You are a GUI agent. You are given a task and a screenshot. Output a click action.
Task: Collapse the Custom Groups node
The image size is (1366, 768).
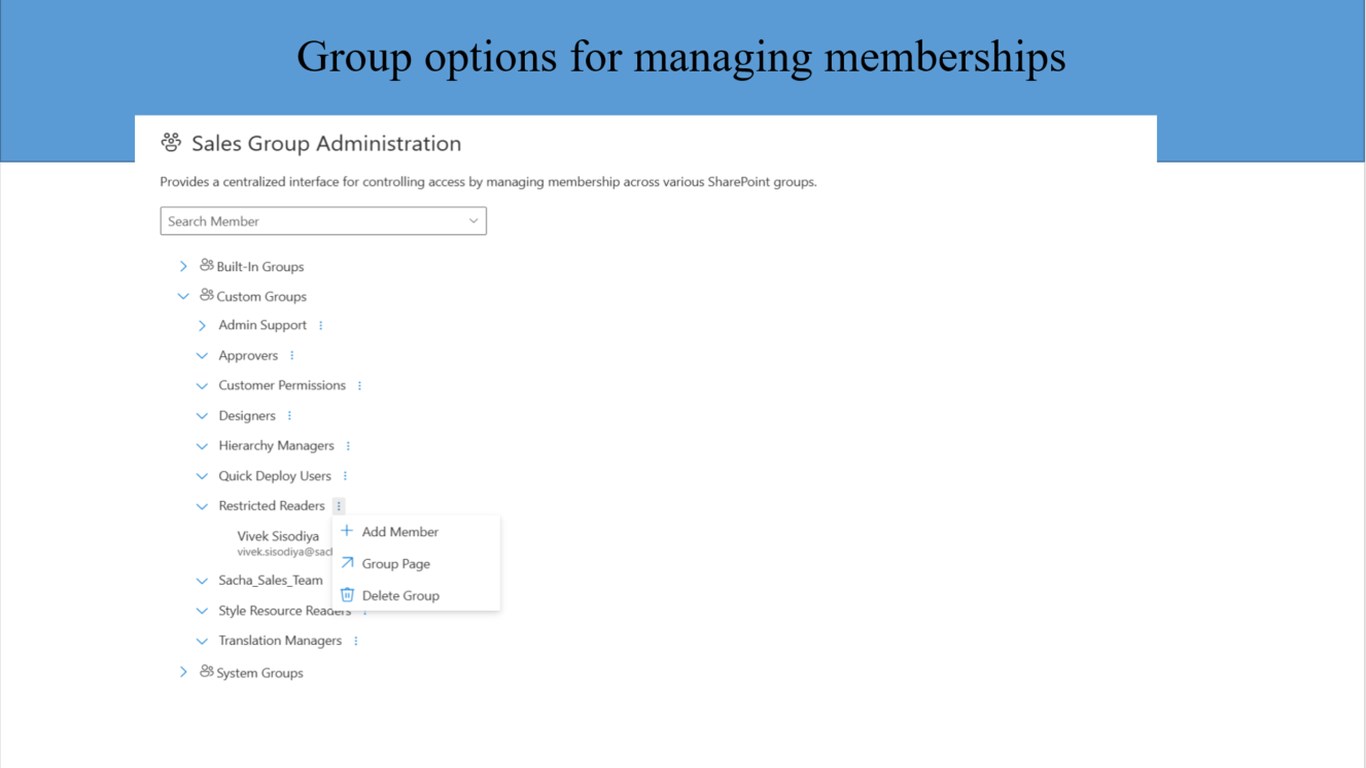(x=183, y=296)
